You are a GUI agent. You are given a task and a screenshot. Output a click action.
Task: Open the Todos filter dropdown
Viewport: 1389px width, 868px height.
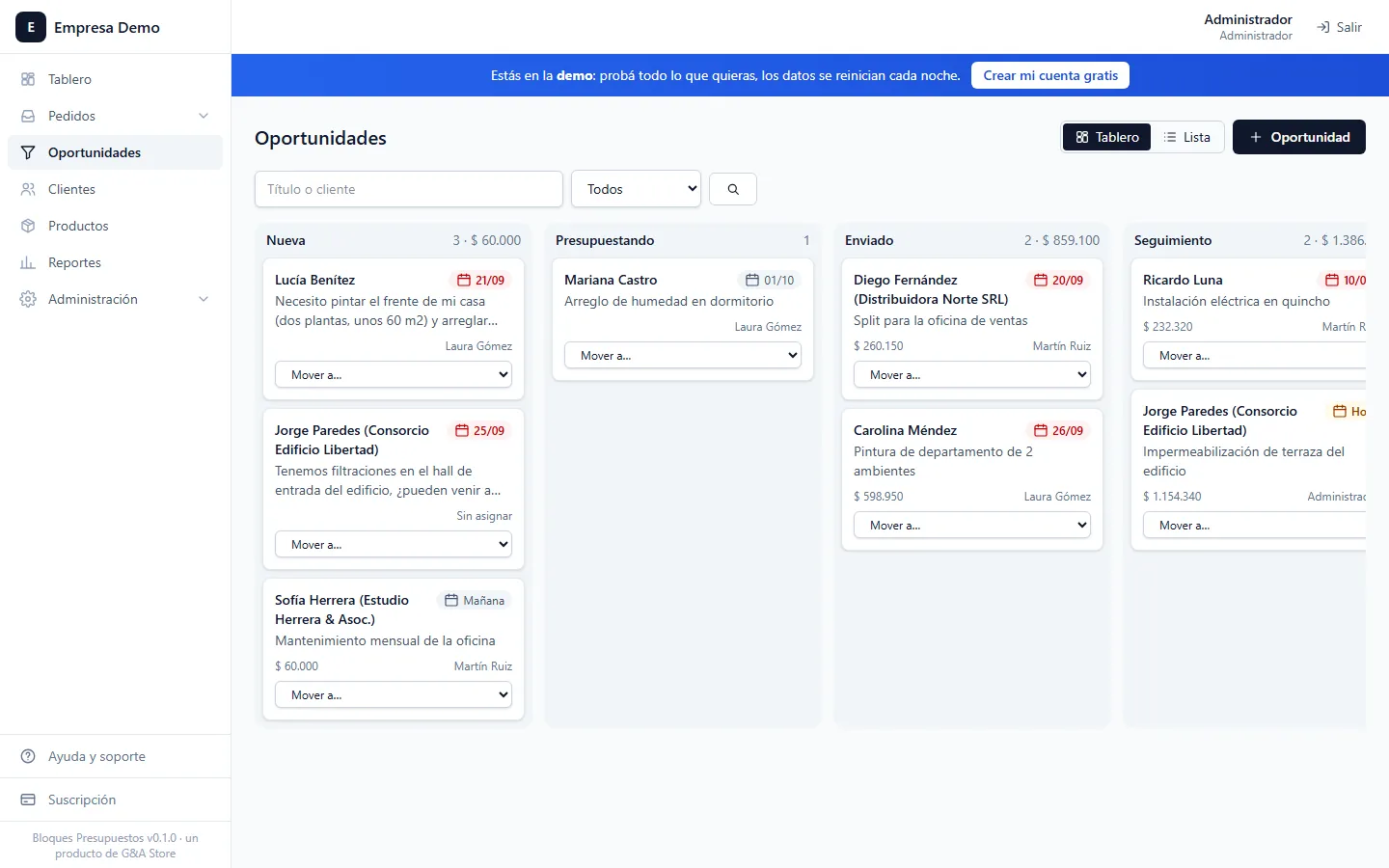click(x=637, y=189)
